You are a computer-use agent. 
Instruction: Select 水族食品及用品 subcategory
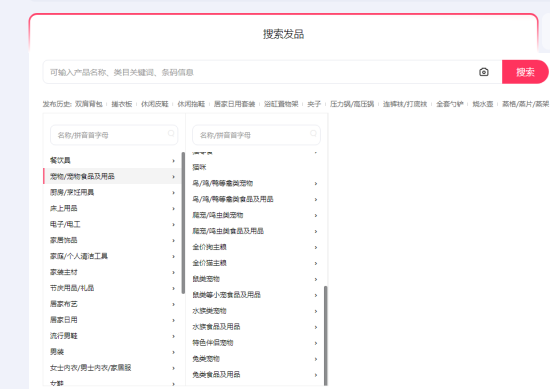point(255,327)
